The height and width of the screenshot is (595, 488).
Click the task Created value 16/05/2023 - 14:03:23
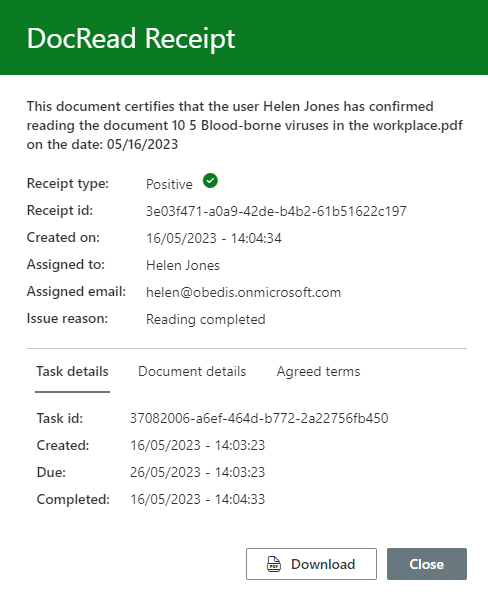tap(197, 445)
